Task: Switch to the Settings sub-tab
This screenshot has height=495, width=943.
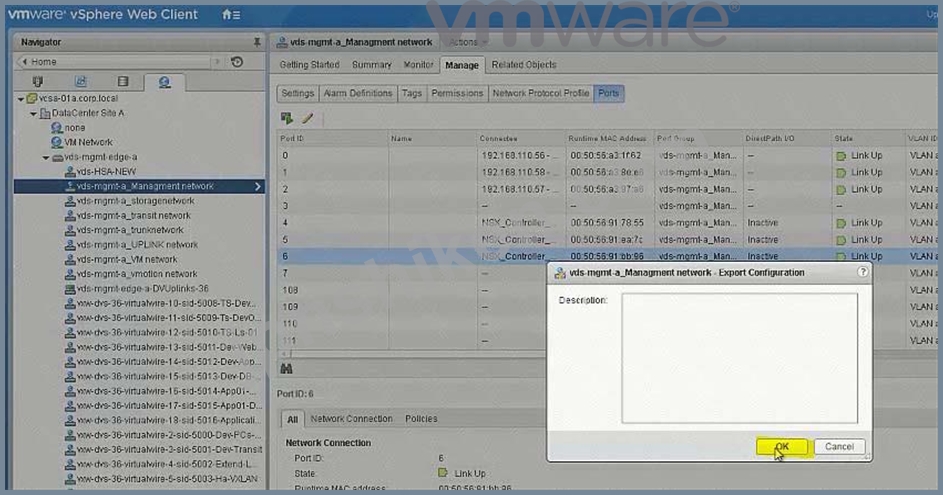Action: 298,93
